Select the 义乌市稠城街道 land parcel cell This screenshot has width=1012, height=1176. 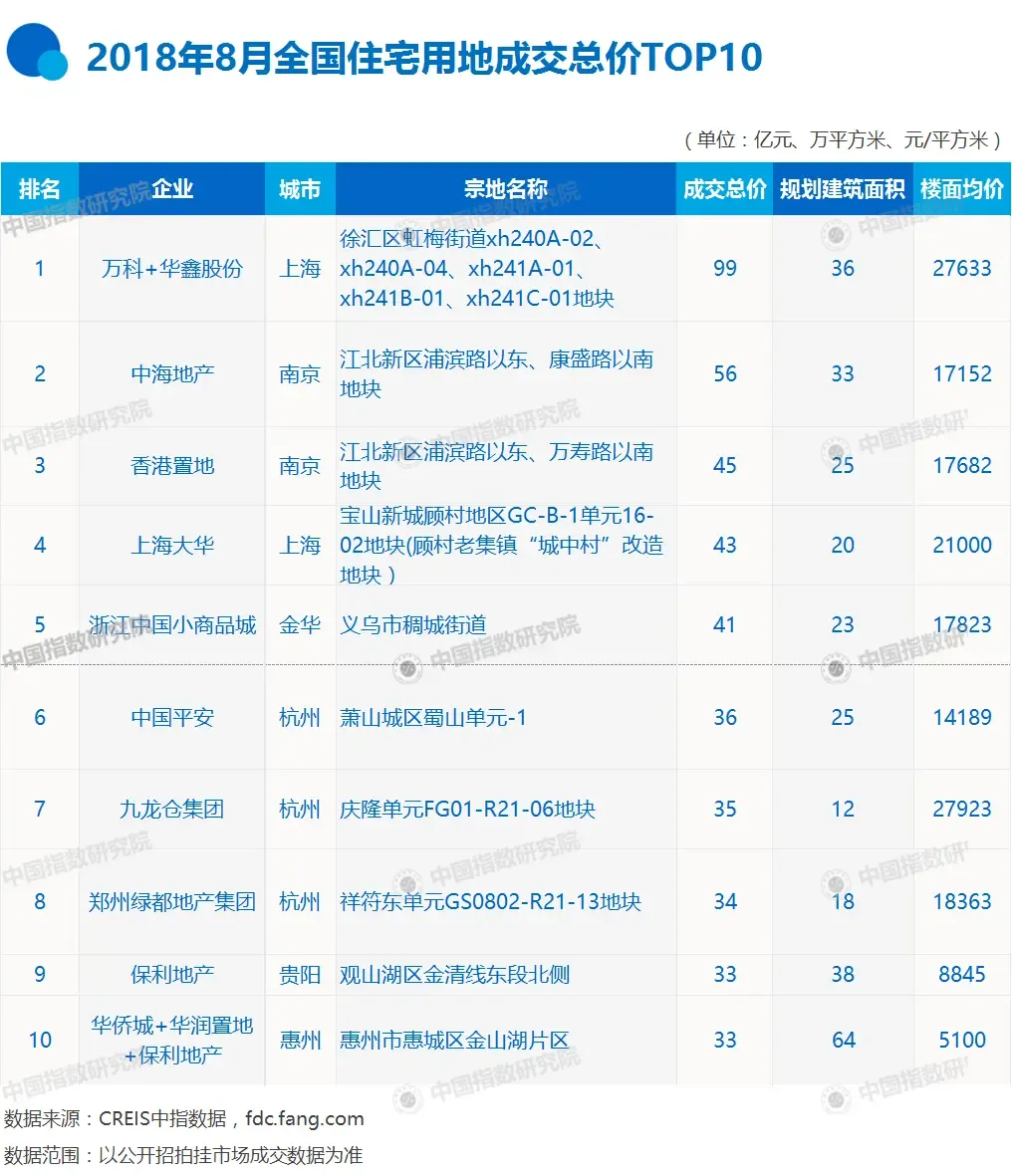coord(413,625)
